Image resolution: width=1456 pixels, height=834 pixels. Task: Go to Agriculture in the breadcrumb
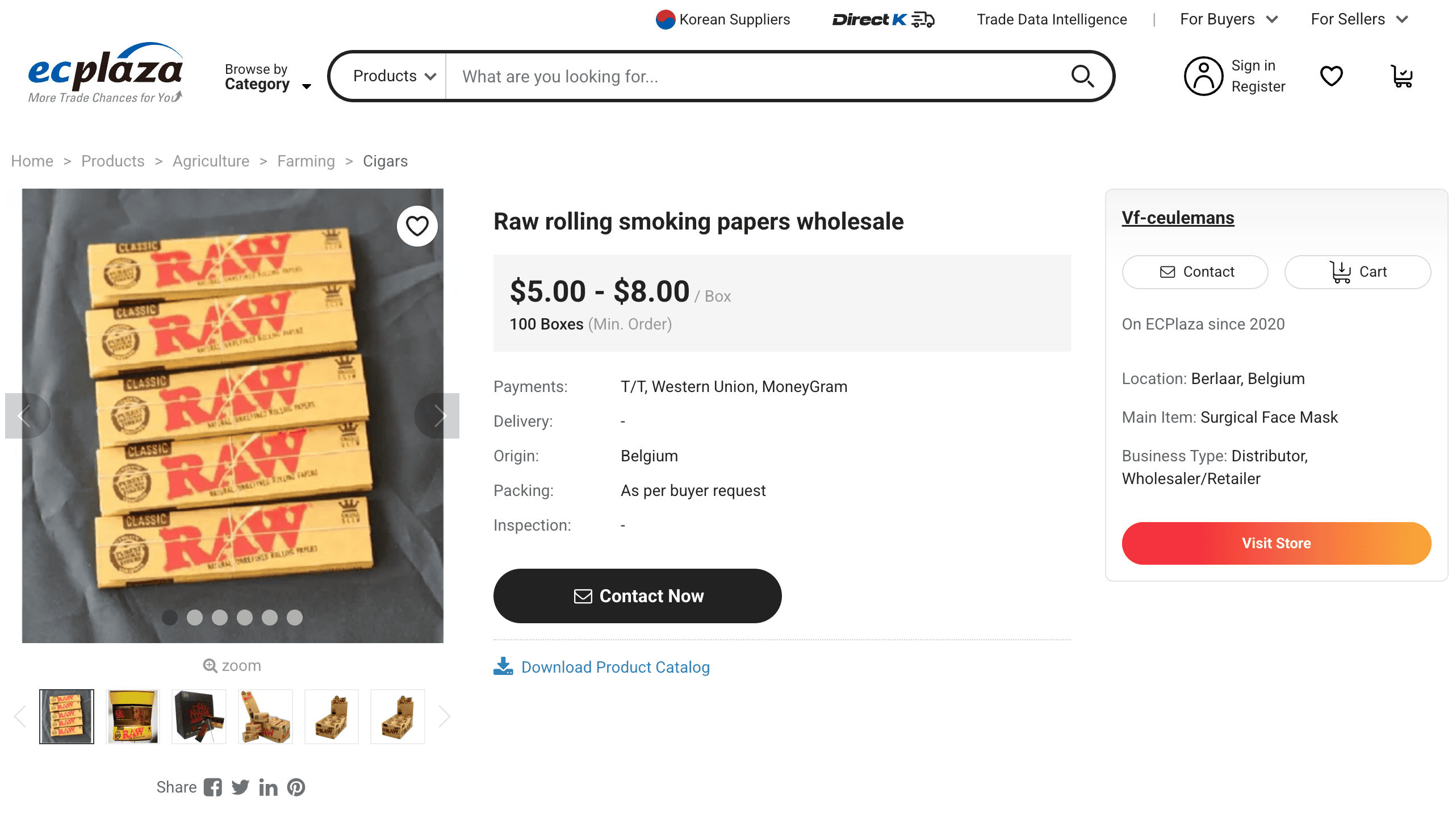[x=211, y=161]
